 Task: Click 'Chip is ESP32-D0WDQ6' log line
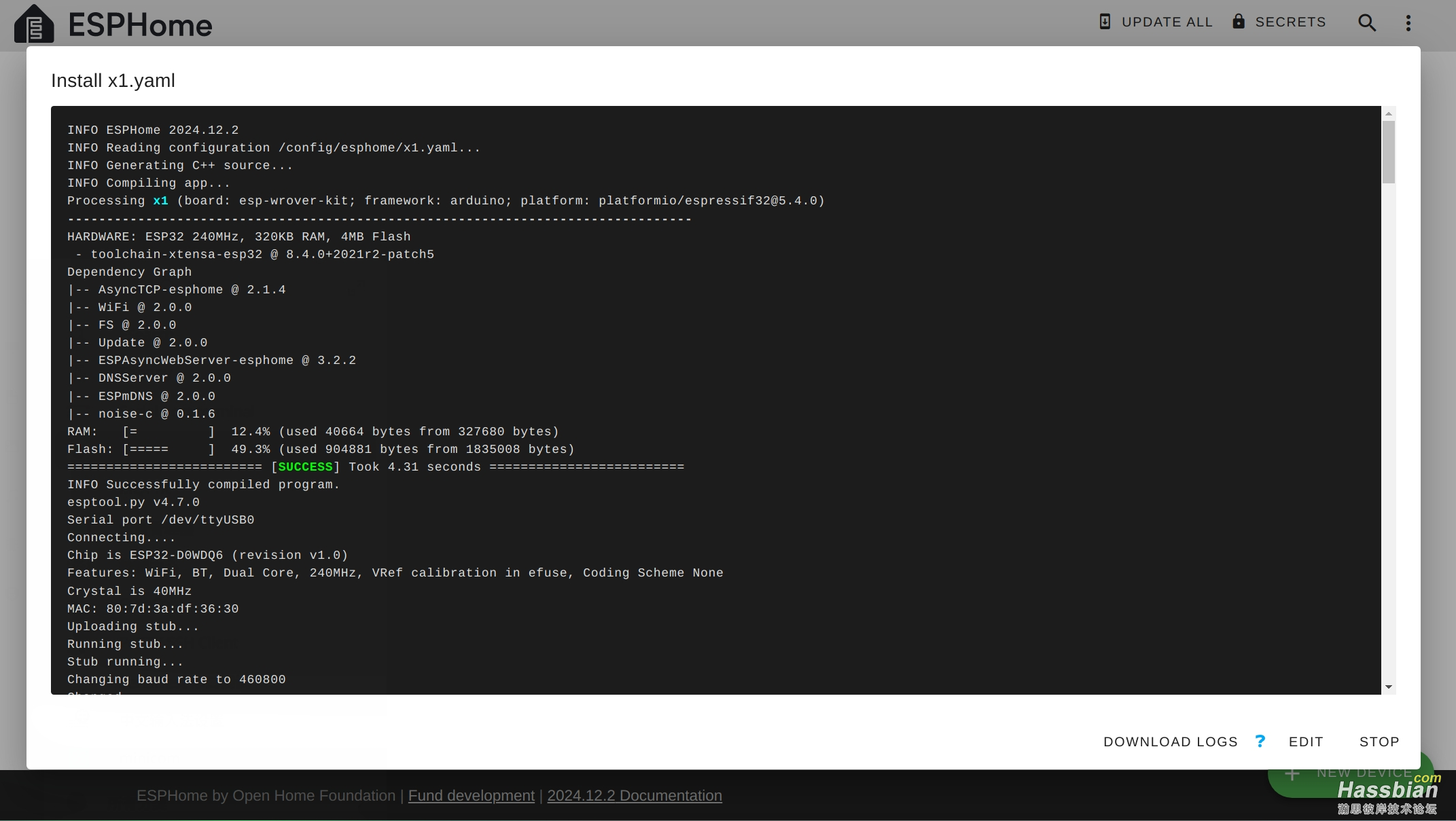coord(208,555)
